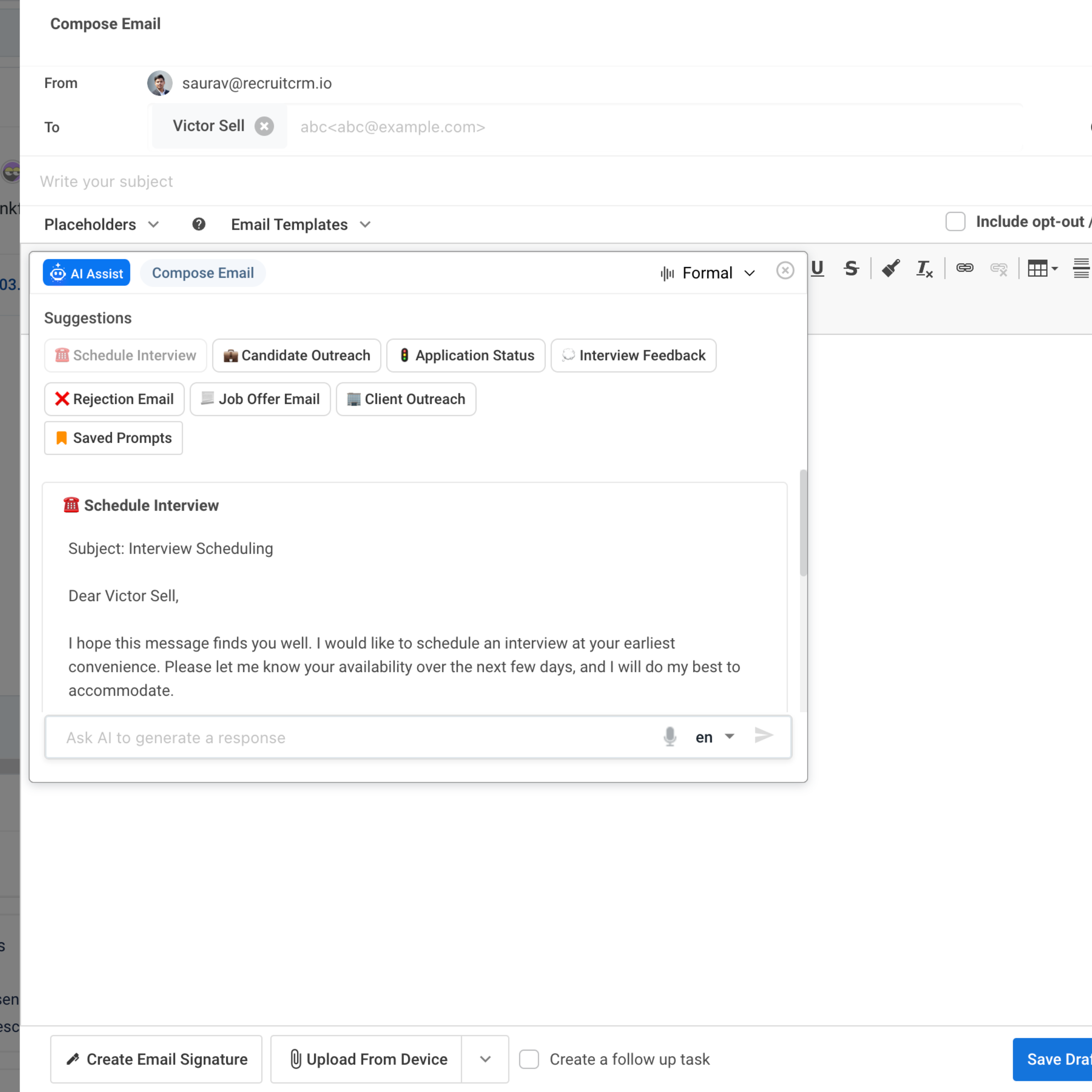Select the copy formatting brush icon
The height and width of the screenshot is (1092, 1092).
coord(891,268)
